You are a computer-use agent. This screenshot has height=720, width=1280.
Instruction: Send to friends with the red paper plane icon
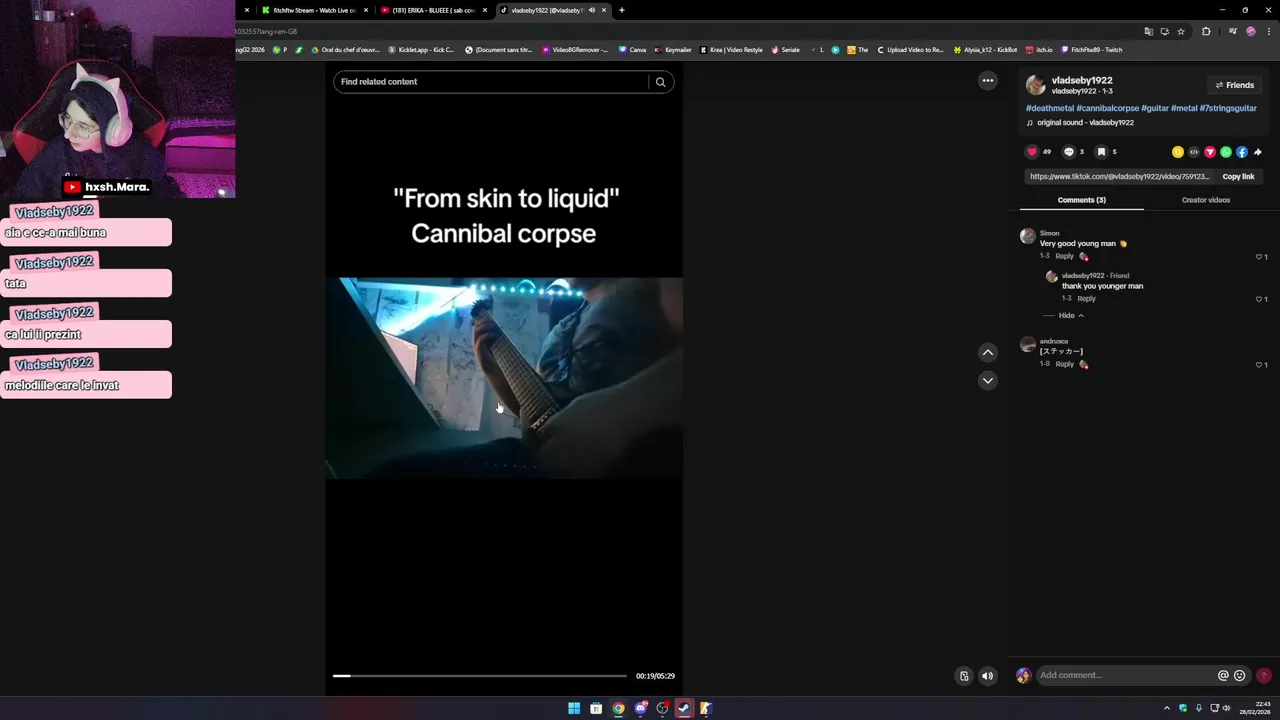click(1209, 152)
